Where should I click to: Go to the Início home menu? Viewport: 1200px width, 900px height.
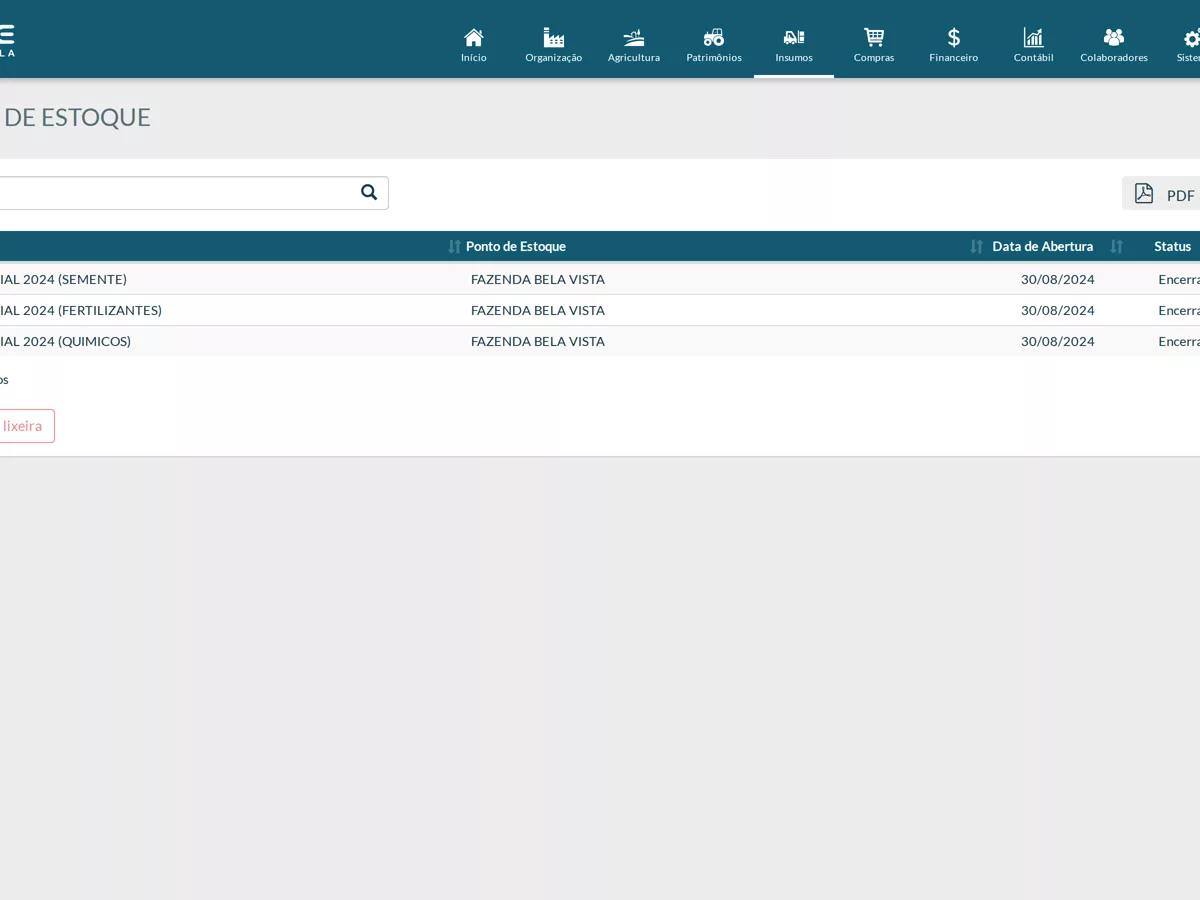[474, 45]
